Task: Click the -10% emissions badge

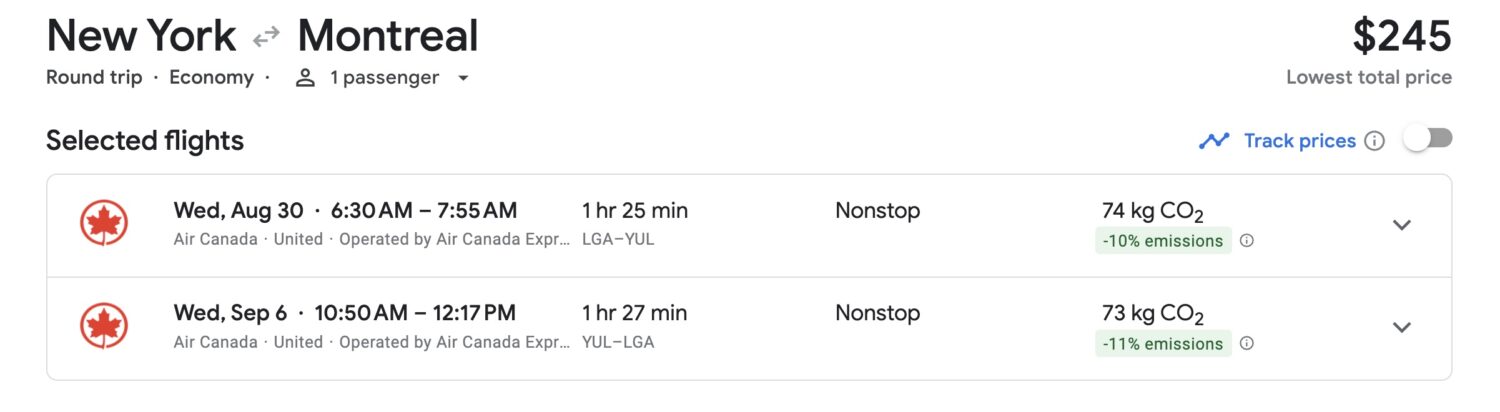Action: coord(1163,241)
